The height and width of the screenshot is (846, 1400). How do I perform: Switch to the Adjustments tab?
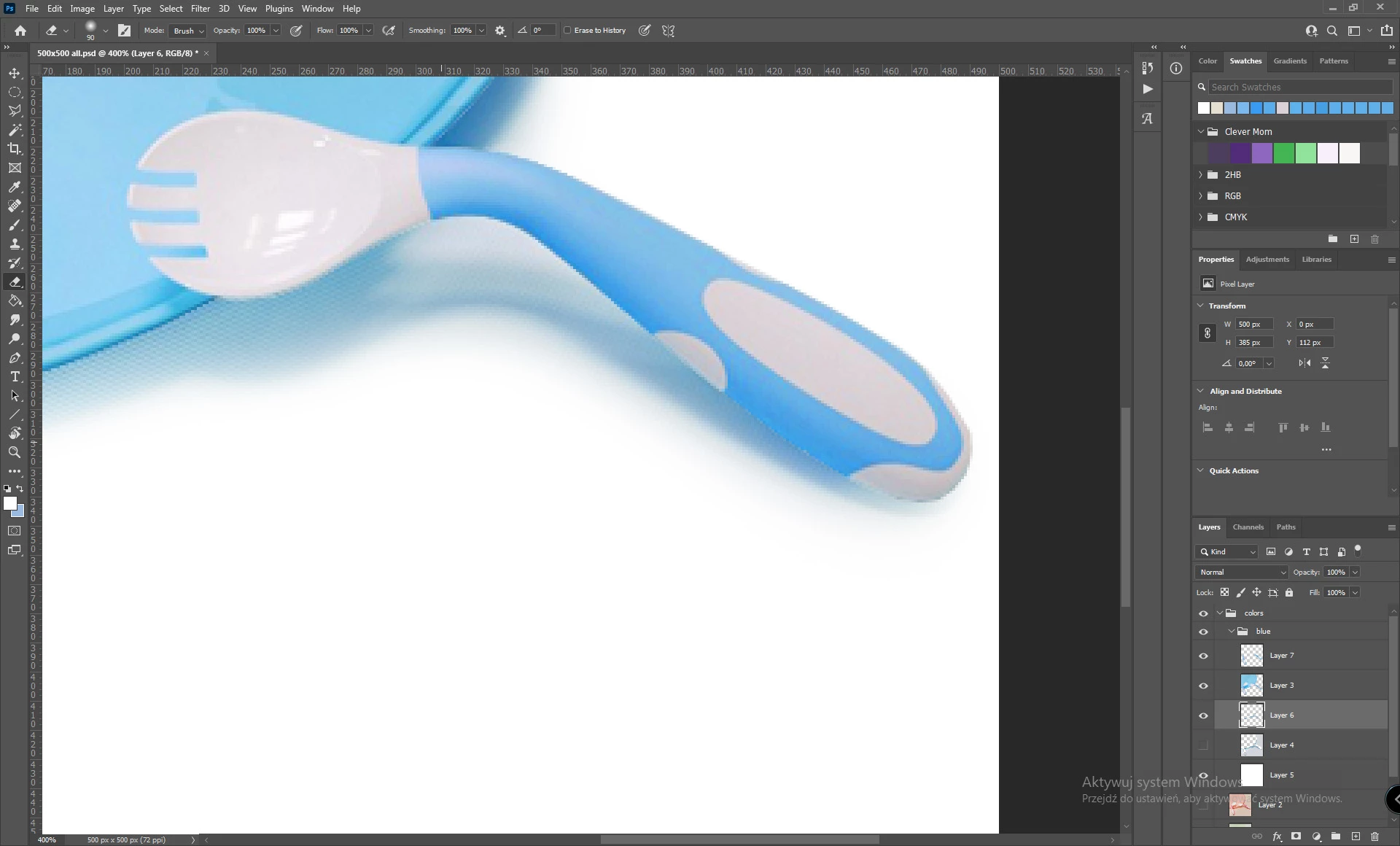[1267, 260]
